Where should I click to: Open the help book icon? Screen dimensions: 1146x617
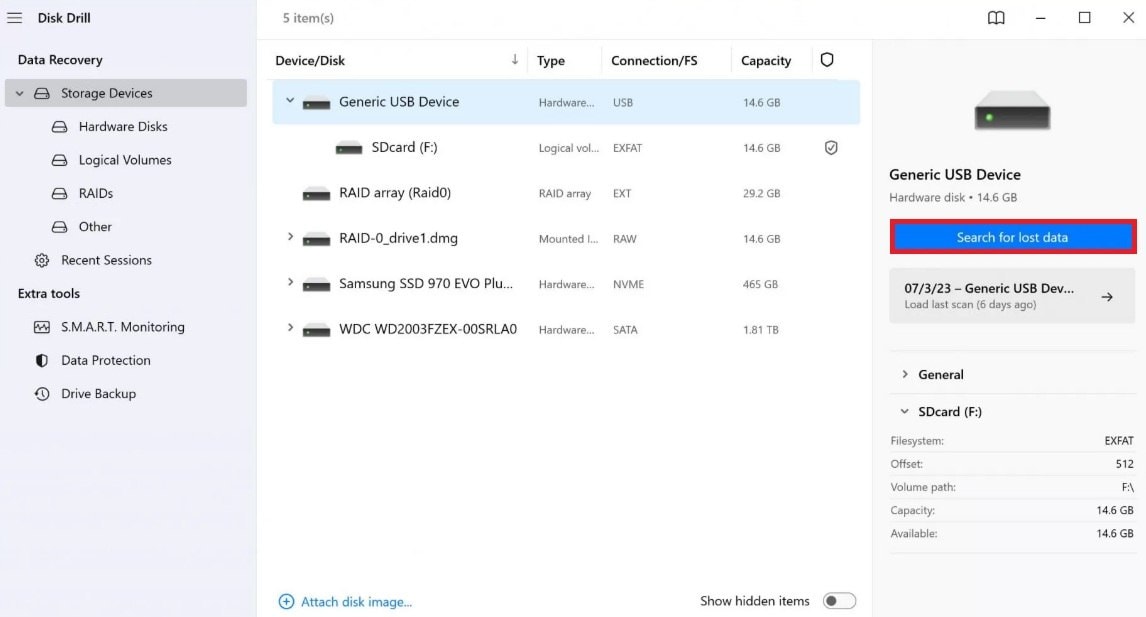tap(996, 18)
